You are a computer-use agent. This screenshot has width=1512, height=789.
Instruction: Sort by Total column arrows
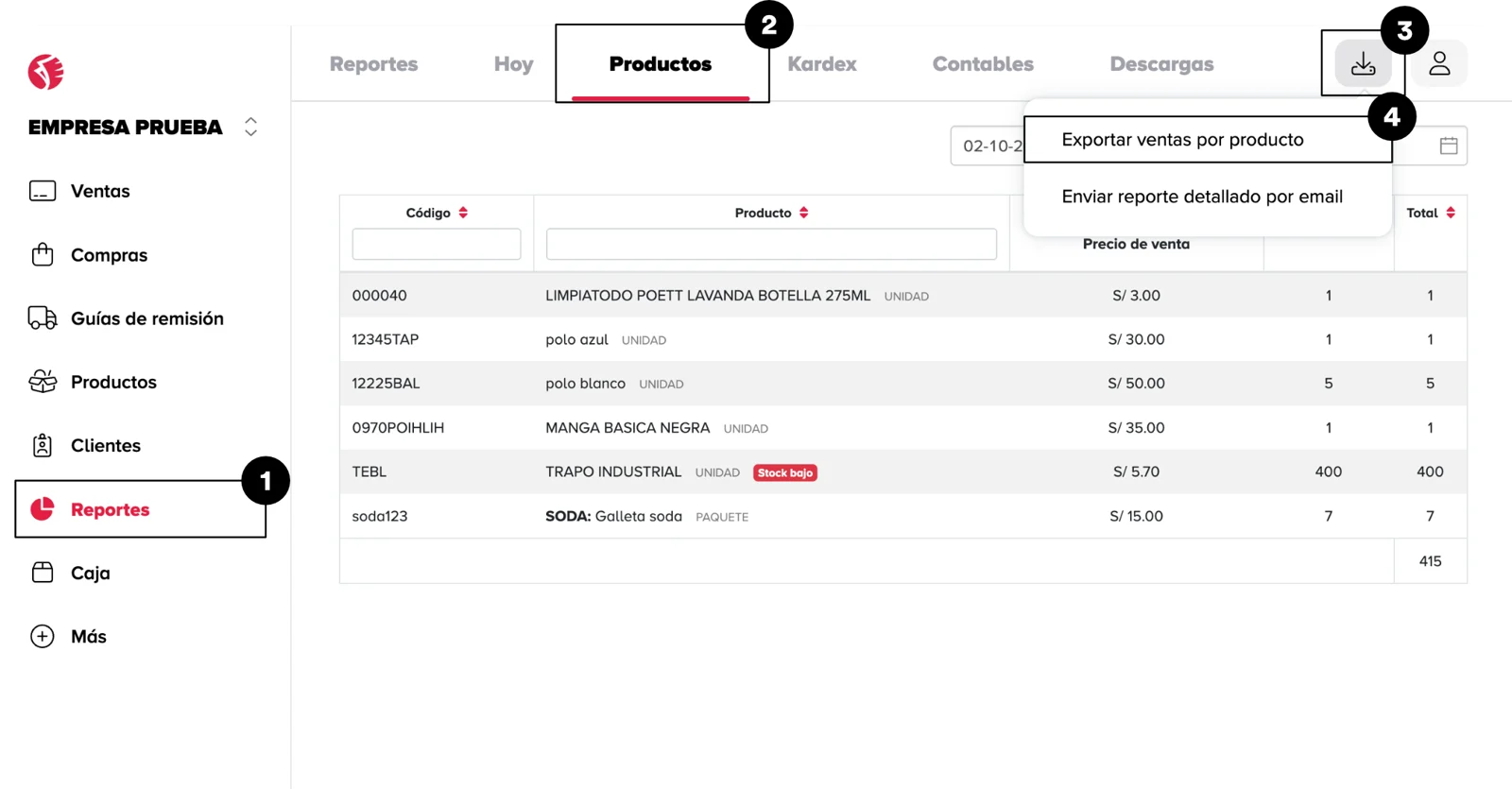point(1451,213)
